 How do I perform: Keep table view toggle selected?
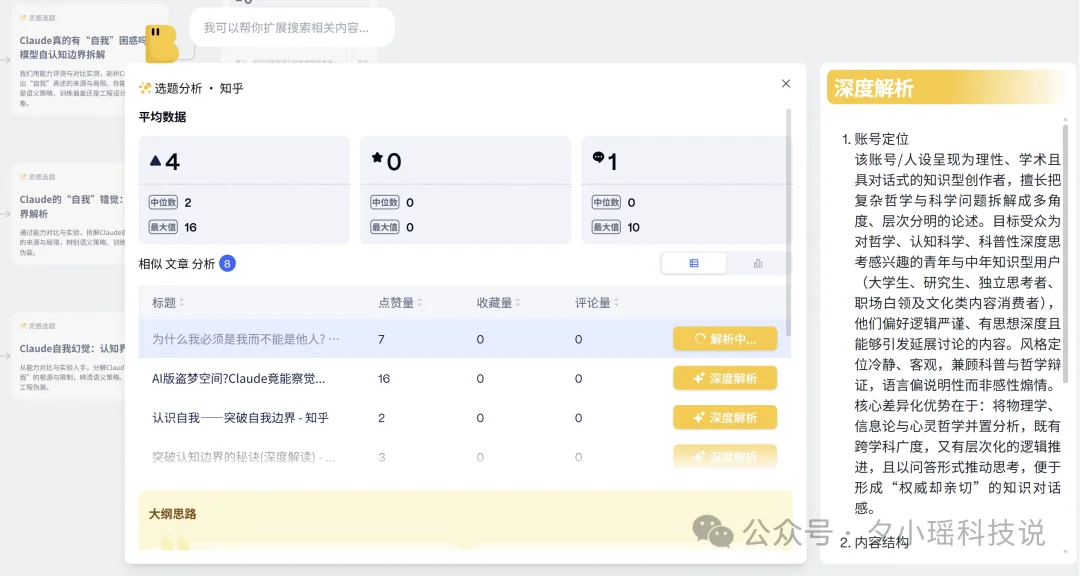click(694, 262)
